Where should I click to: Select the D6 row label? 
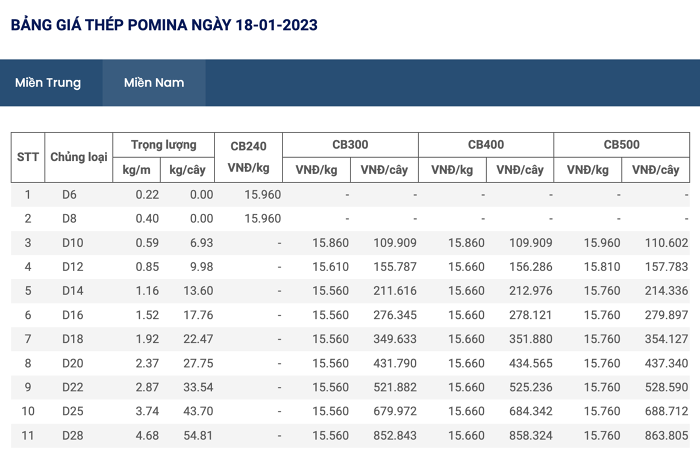[x=69, y=195]
